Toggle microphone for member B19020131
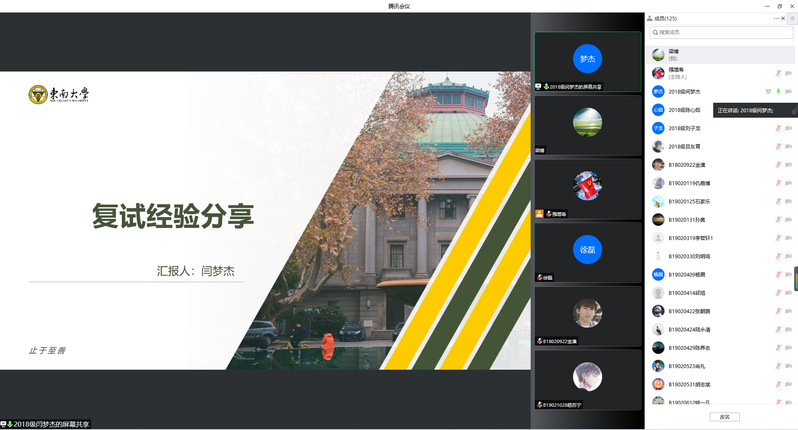This screenshot has height=430, width=798. [x=777, y=219]
